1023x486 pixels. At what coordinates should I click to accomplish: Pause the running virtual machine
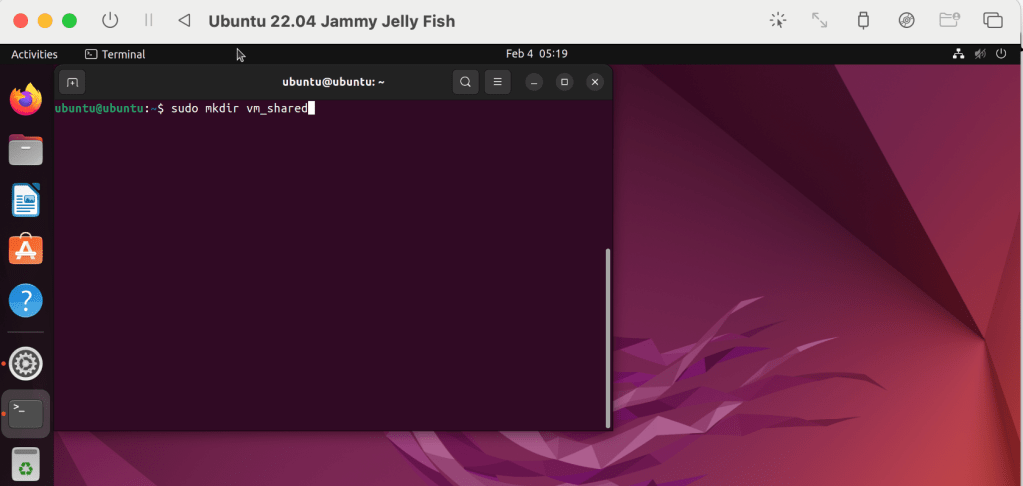[149, 20]
